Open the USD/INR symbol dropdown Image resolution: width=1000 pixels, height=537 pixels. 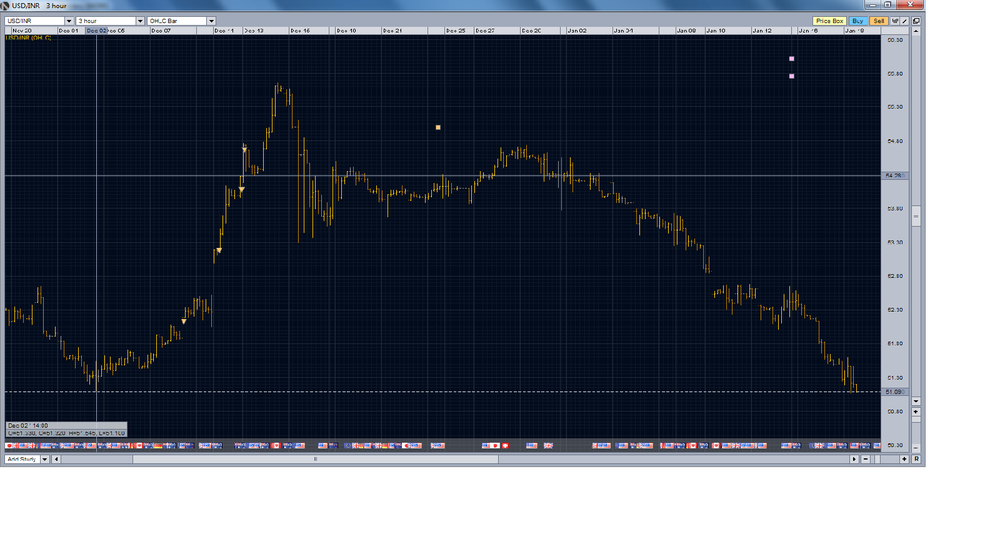click(69, 21)
